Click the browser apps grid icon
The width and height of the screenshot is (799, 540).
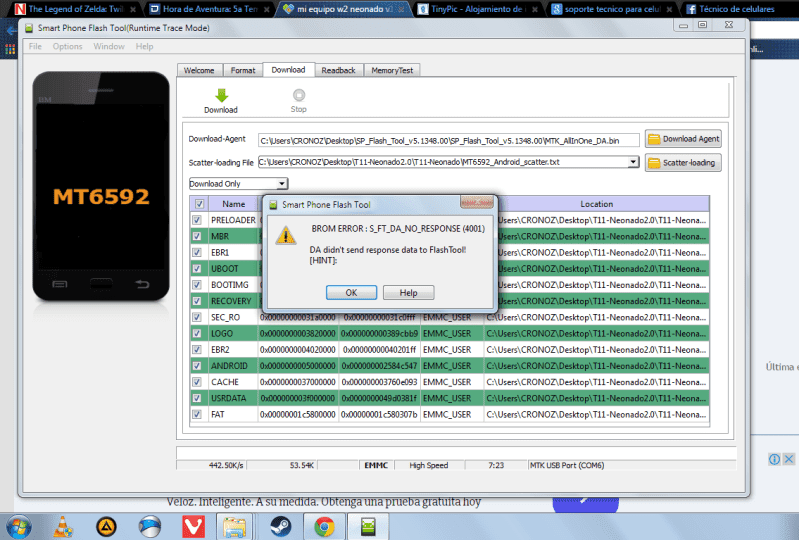[10, 49]
